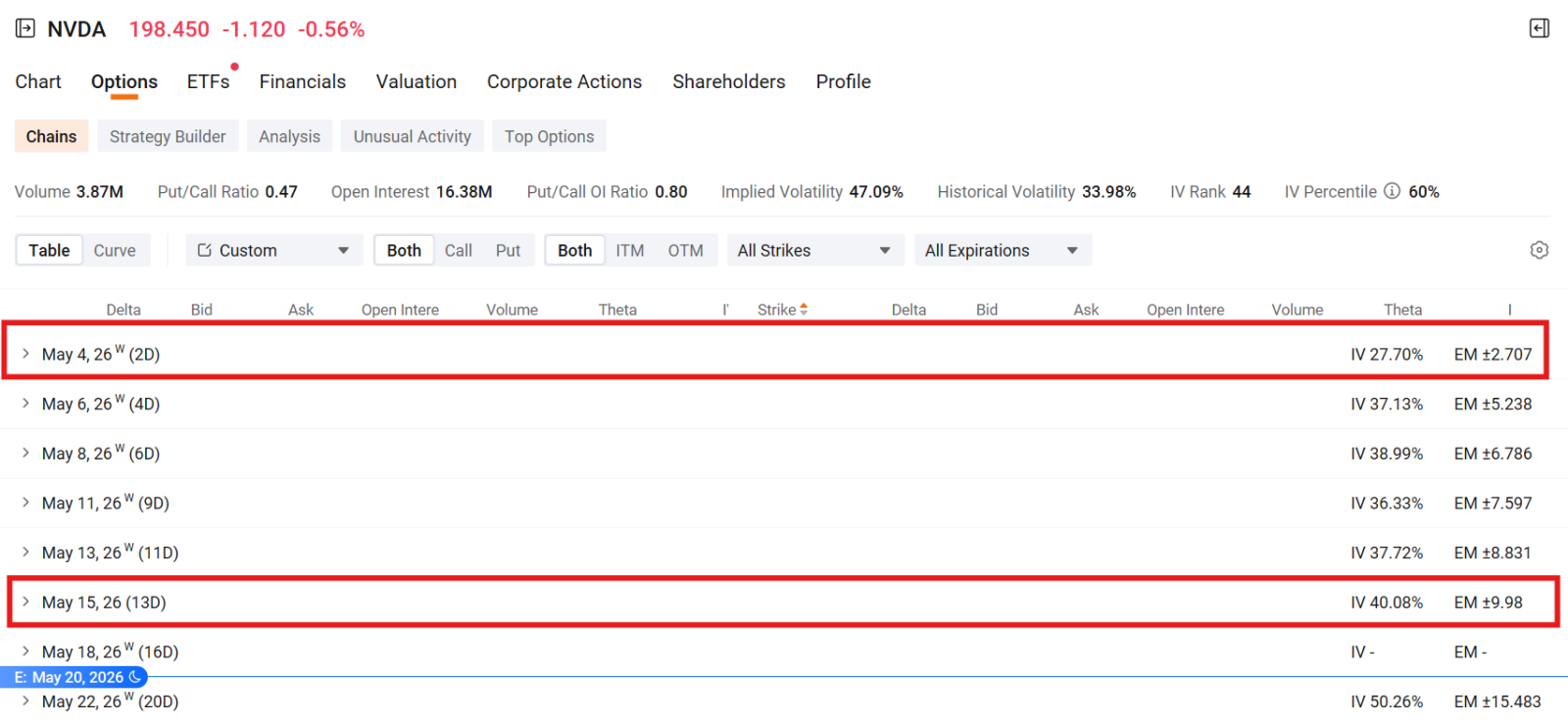Click the Implied Volatility 47.09% stat

812,191
